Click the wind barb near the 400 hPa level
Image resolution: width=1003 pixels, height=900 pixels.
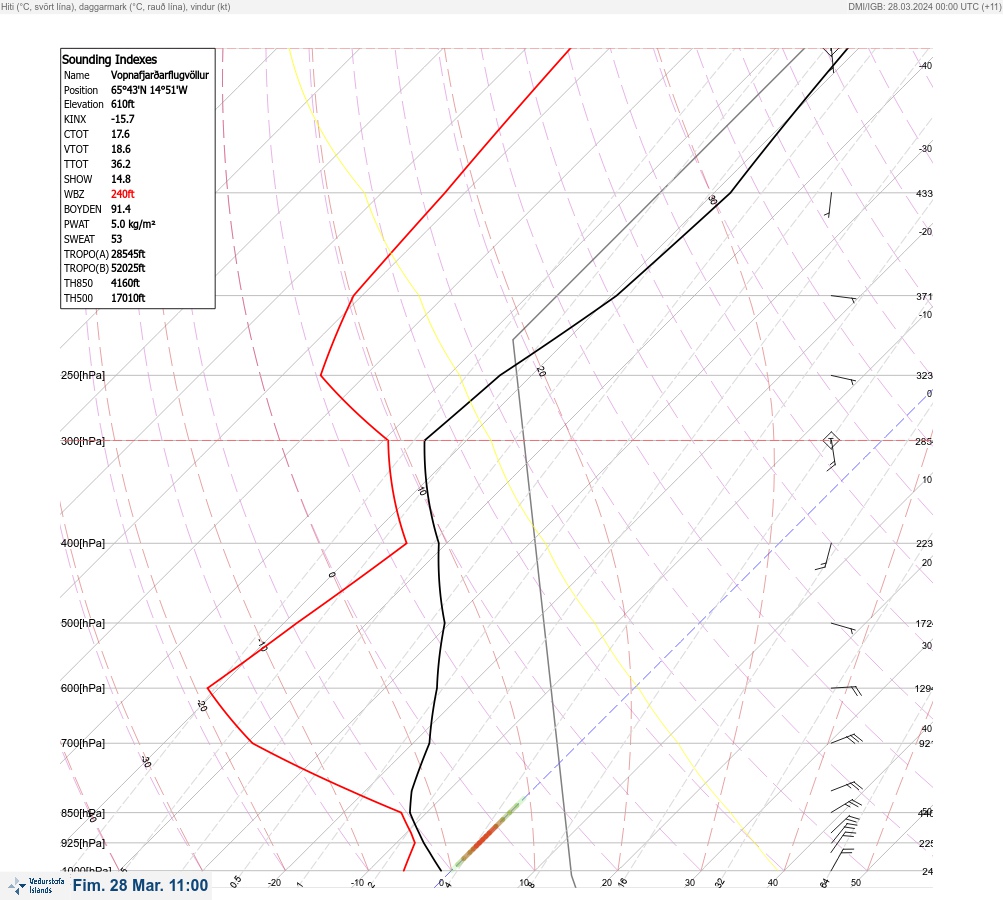tap(824, 557)
